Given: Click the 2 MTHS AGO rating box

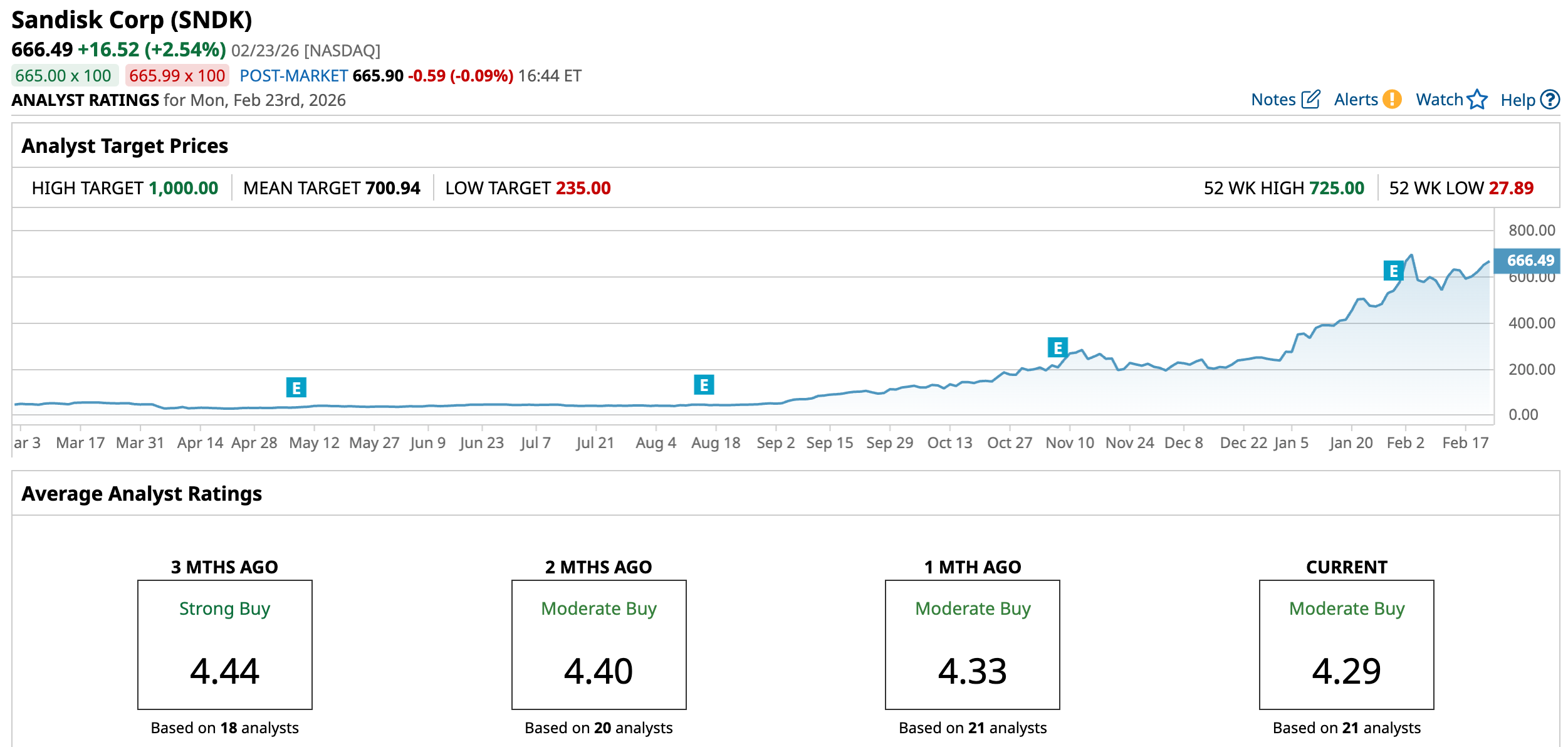Looking at the screenshot, I should click(x=598, y=644).
